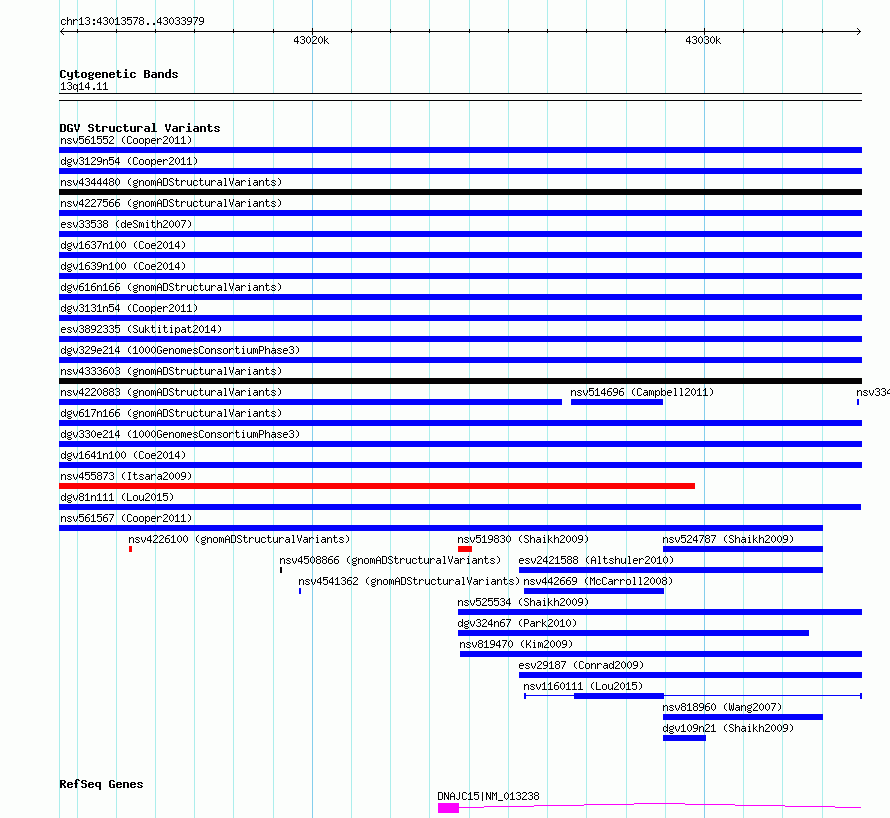Click dgv324n67 (Park2010) label

[x=517, y=623]
